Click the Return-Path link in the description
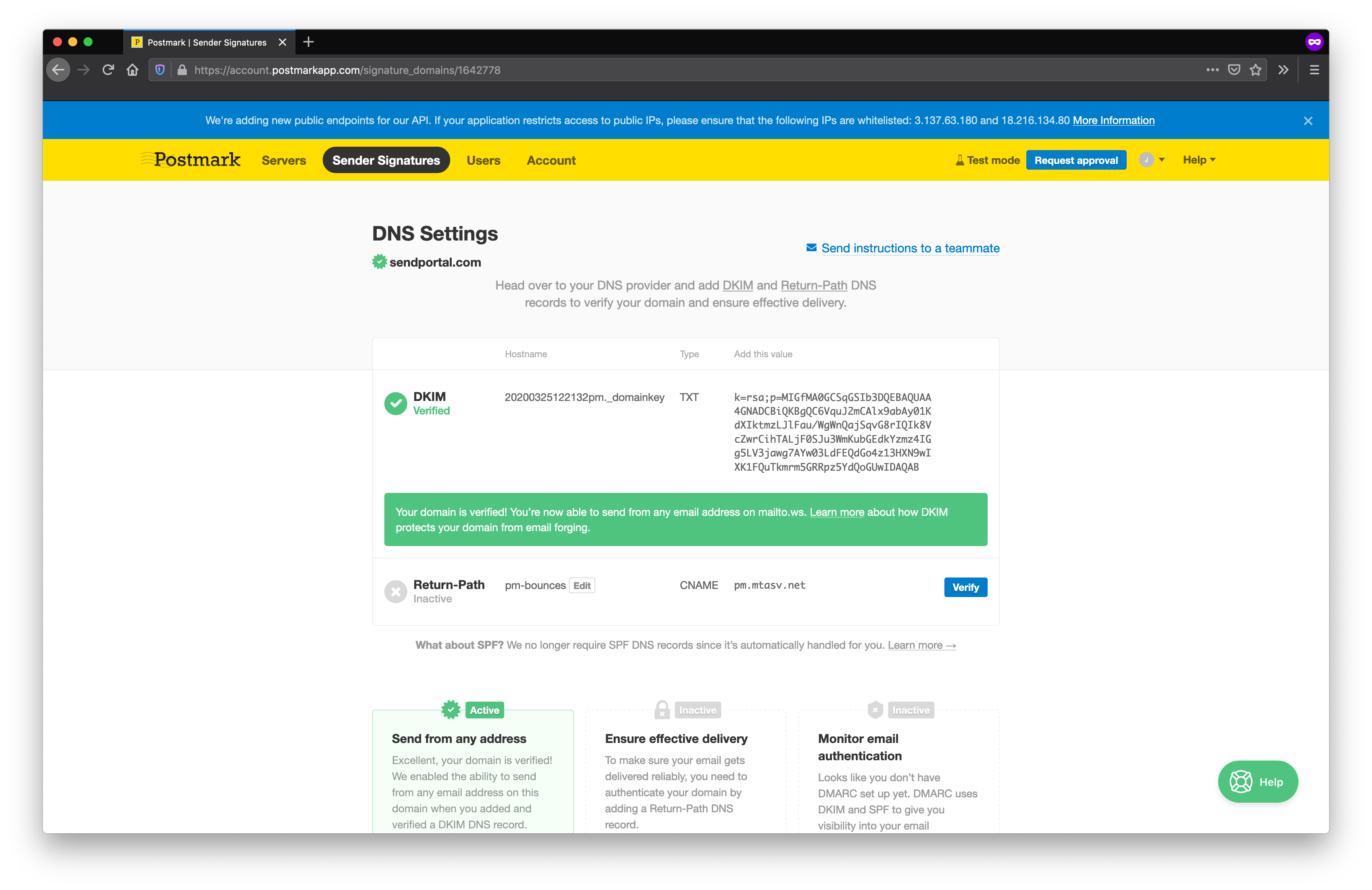Image resolution: width=1372 pixels, height=890 pixels. pos(813,286)
